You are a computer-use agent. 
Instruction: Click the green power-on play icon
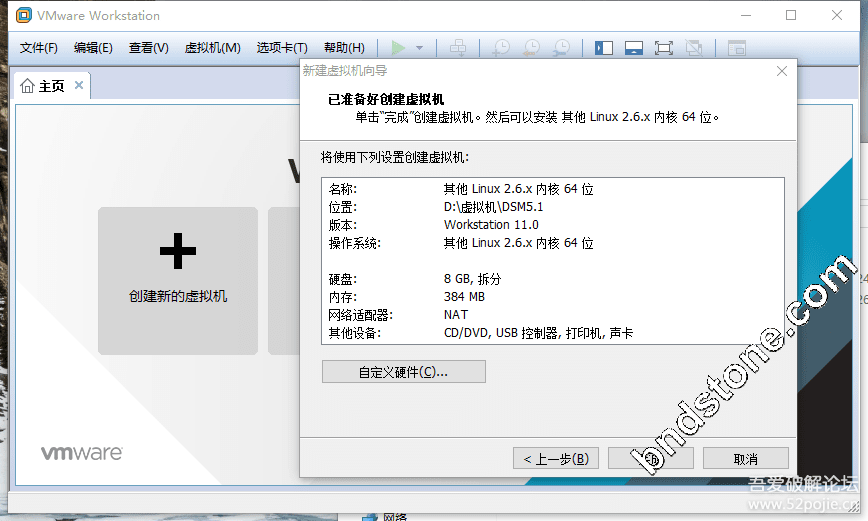pos(398,48)
